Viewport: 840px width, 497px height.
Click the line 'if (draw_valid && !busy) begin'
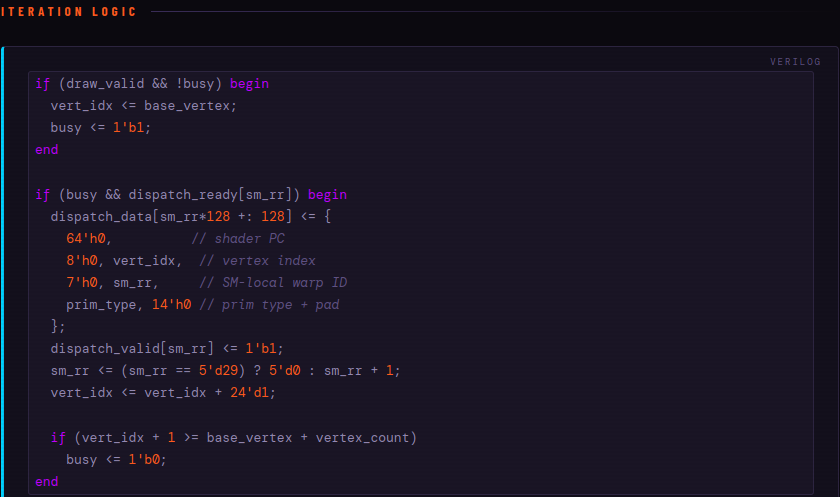click(152, 84)
